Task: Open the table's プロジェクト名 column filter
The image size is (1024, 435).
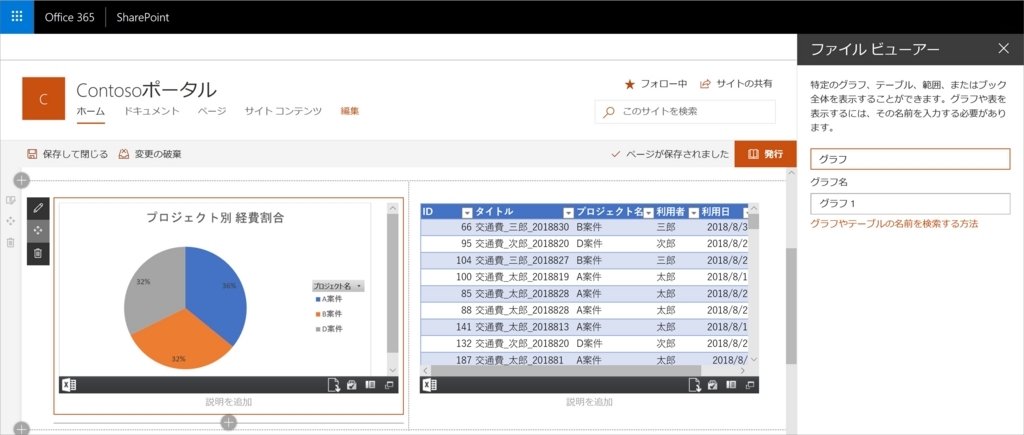Action: (648, 212)
